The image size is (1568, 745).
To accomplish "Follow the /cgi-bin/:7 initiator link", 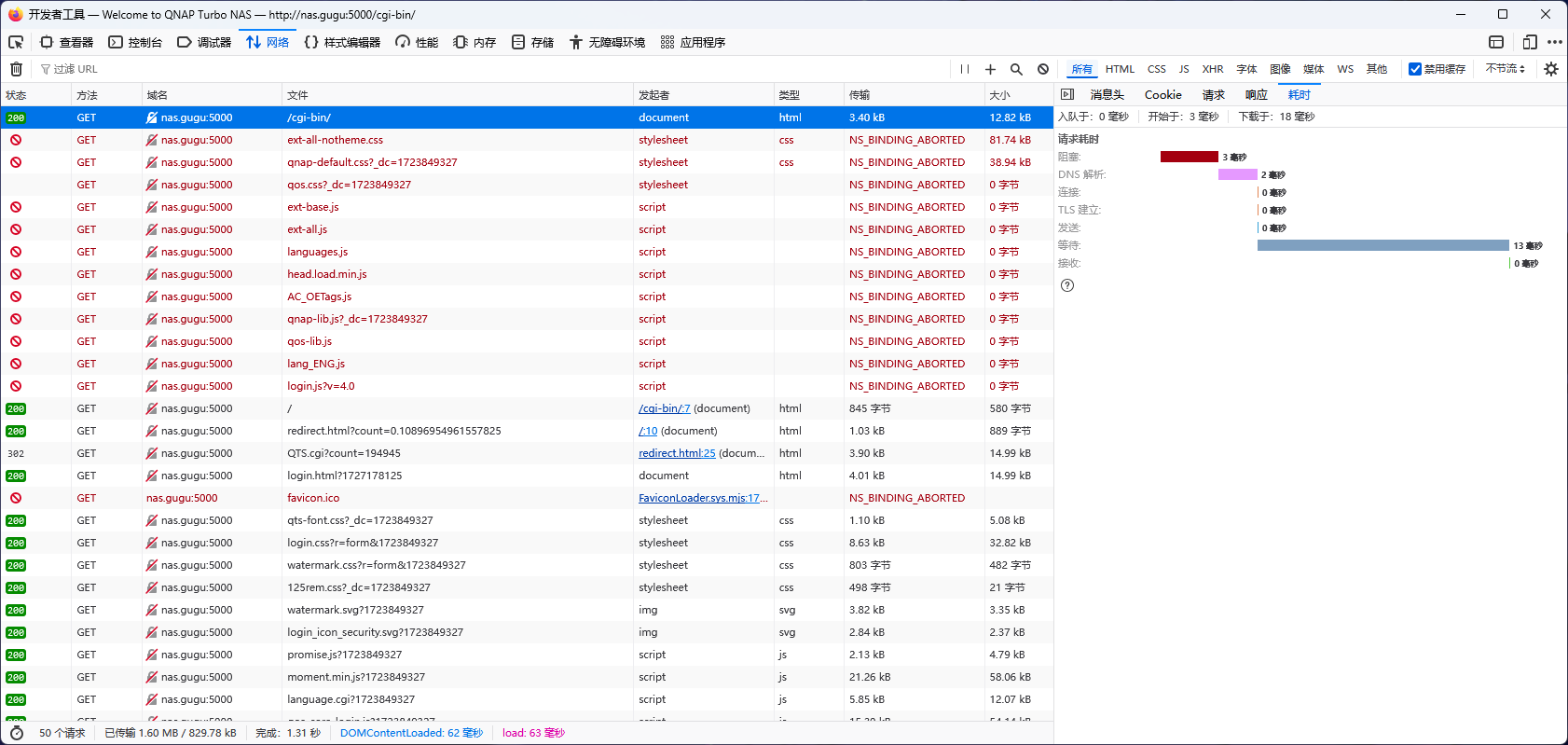I will 665,408.
